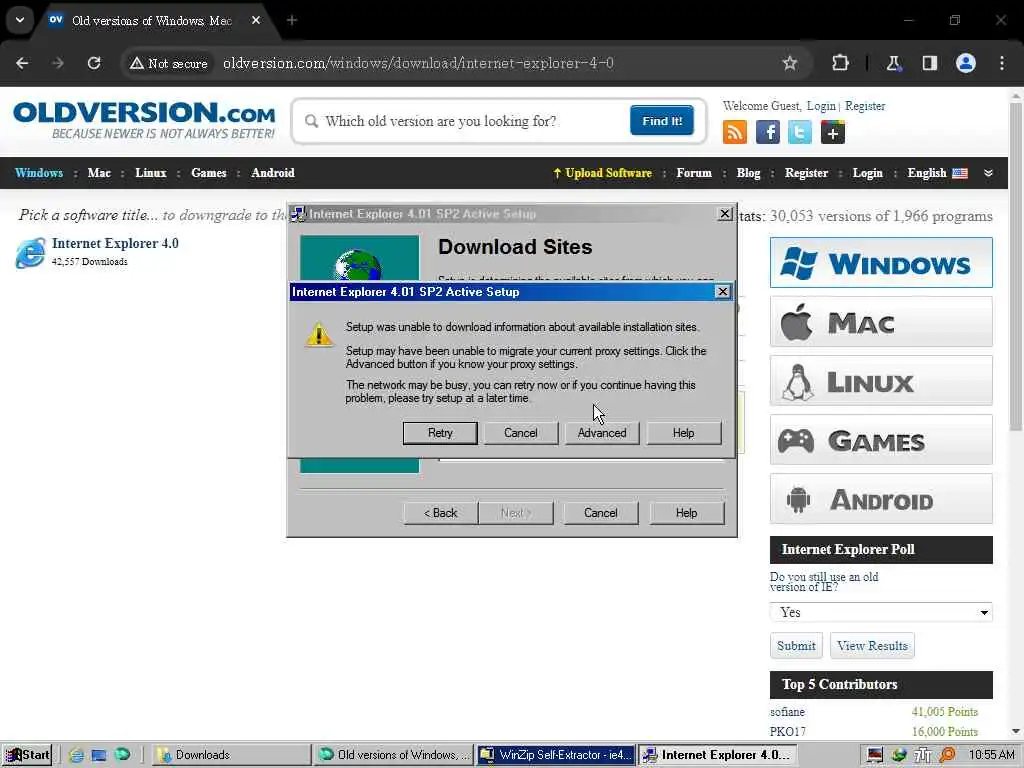Reload the page with the refresh icon

[x=94, y=63]
